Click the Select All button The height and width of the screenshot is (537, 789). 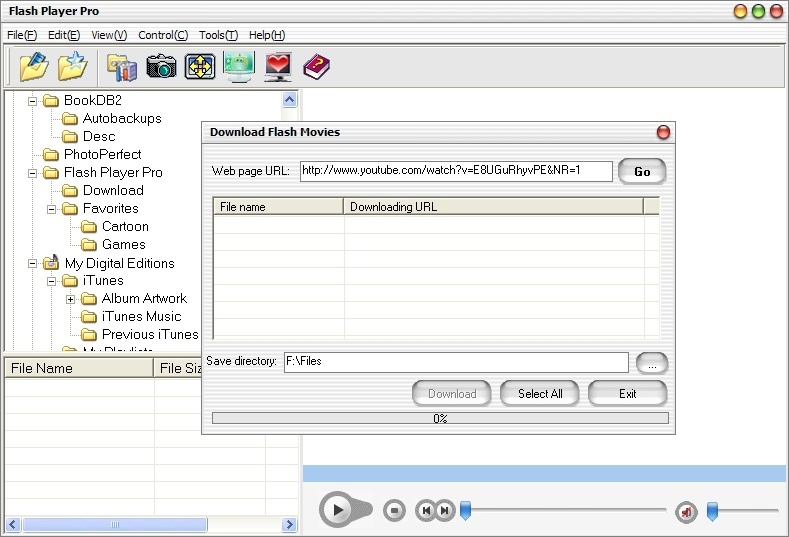click(x=540, y=394)
